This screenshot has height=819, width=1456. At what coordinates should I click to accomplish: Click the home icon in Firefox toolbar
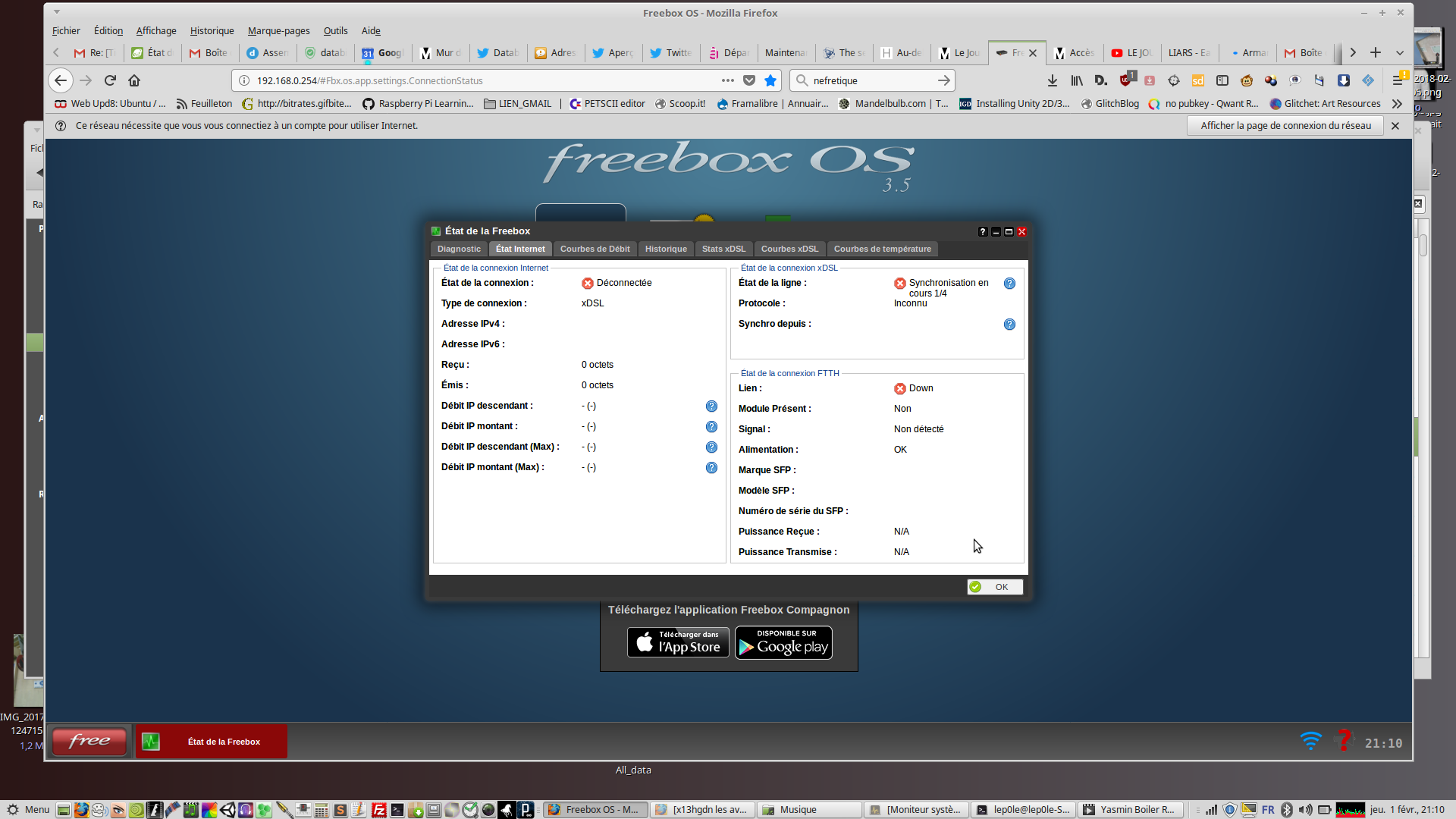coord(134,80)
